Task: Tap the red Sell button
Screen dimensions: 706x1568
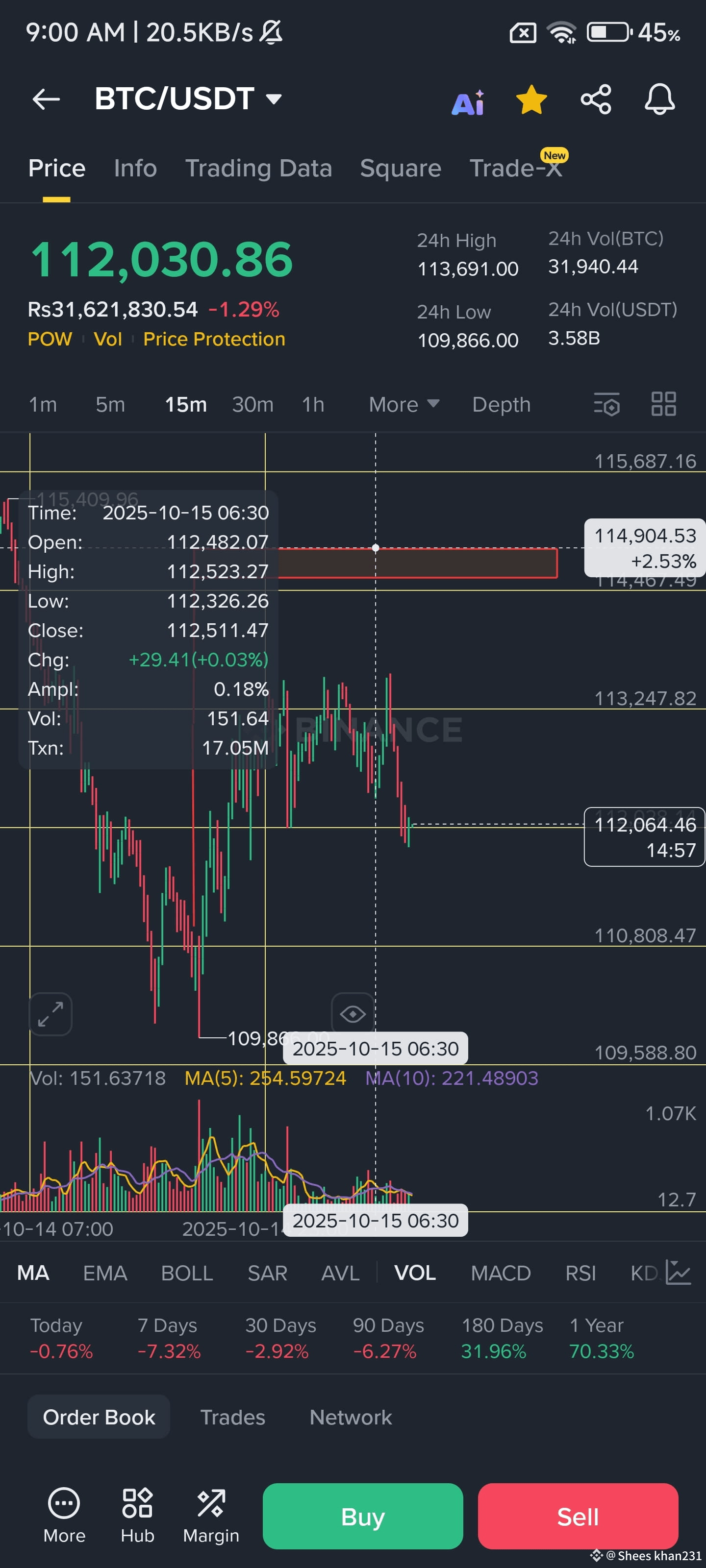Action: pyautogui.click(x=578, y=1516)
